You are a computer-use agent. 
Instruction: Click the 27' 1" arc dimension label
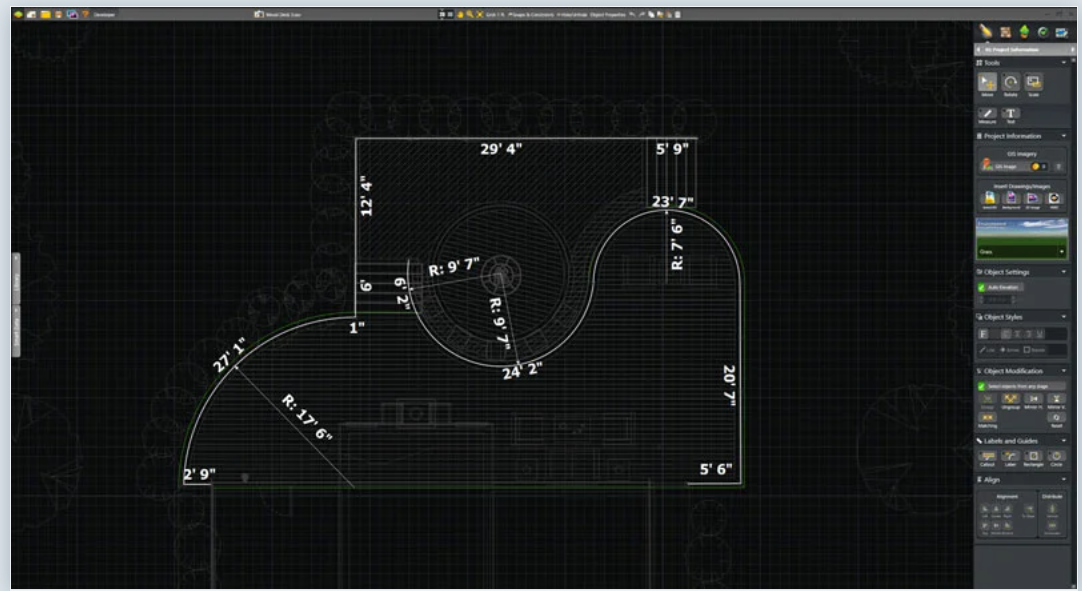229,355
